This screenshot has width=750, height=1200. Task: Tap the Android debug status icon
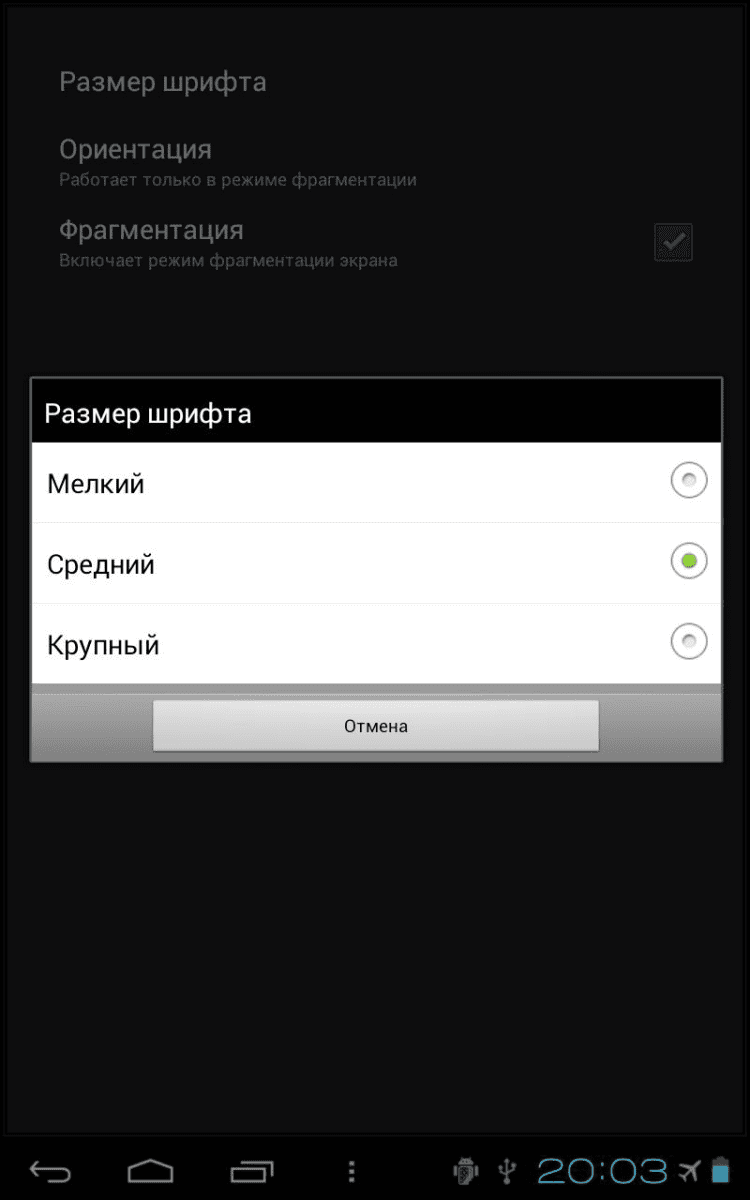pos(466,1170)
